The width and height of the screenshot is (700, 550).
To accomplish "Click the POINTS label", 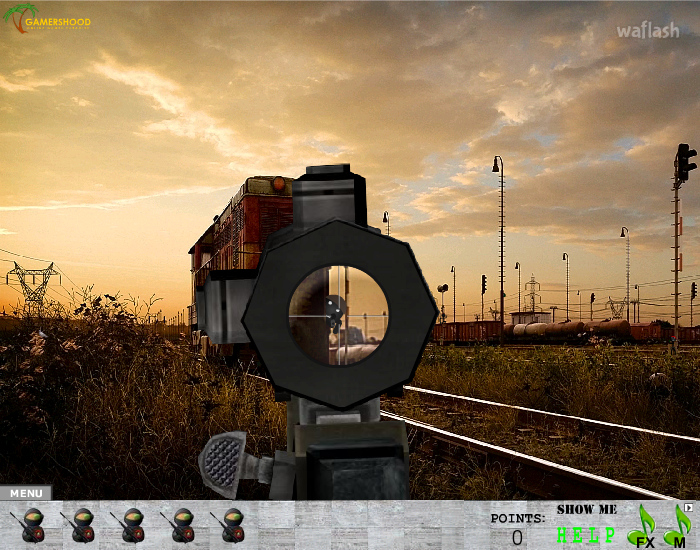I will coord(518,518).
